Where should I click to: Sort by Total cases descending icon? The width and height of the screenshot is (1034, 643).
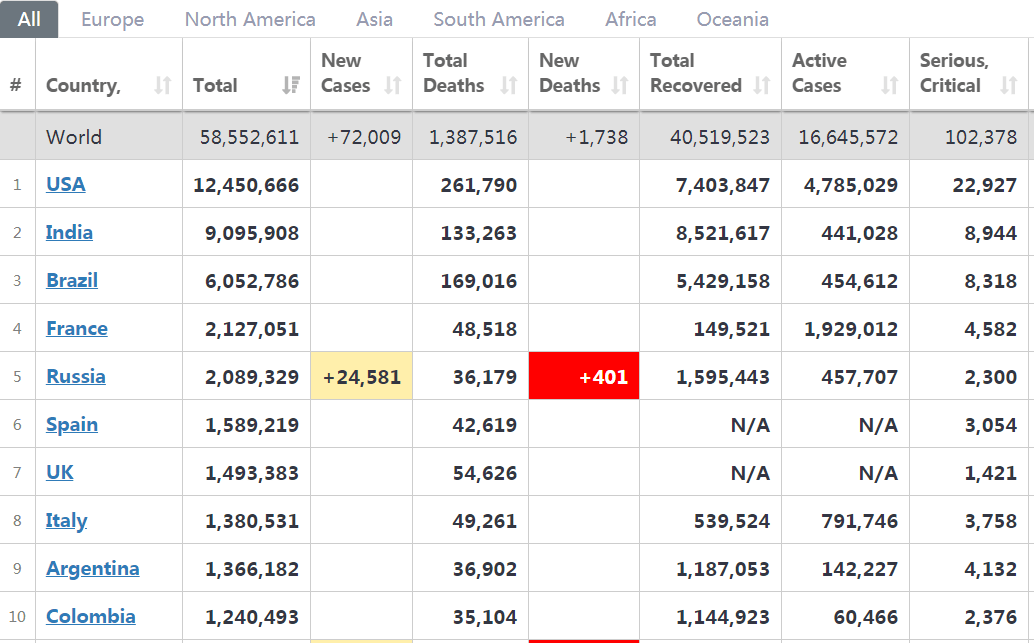coord(291,85)
